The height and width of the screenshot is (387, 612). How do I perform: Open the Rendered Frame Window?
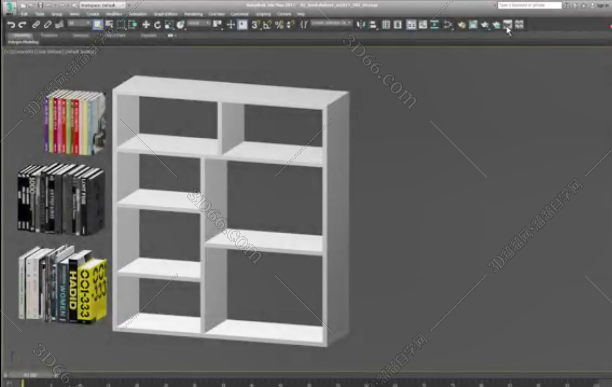[x=473, y=25]
